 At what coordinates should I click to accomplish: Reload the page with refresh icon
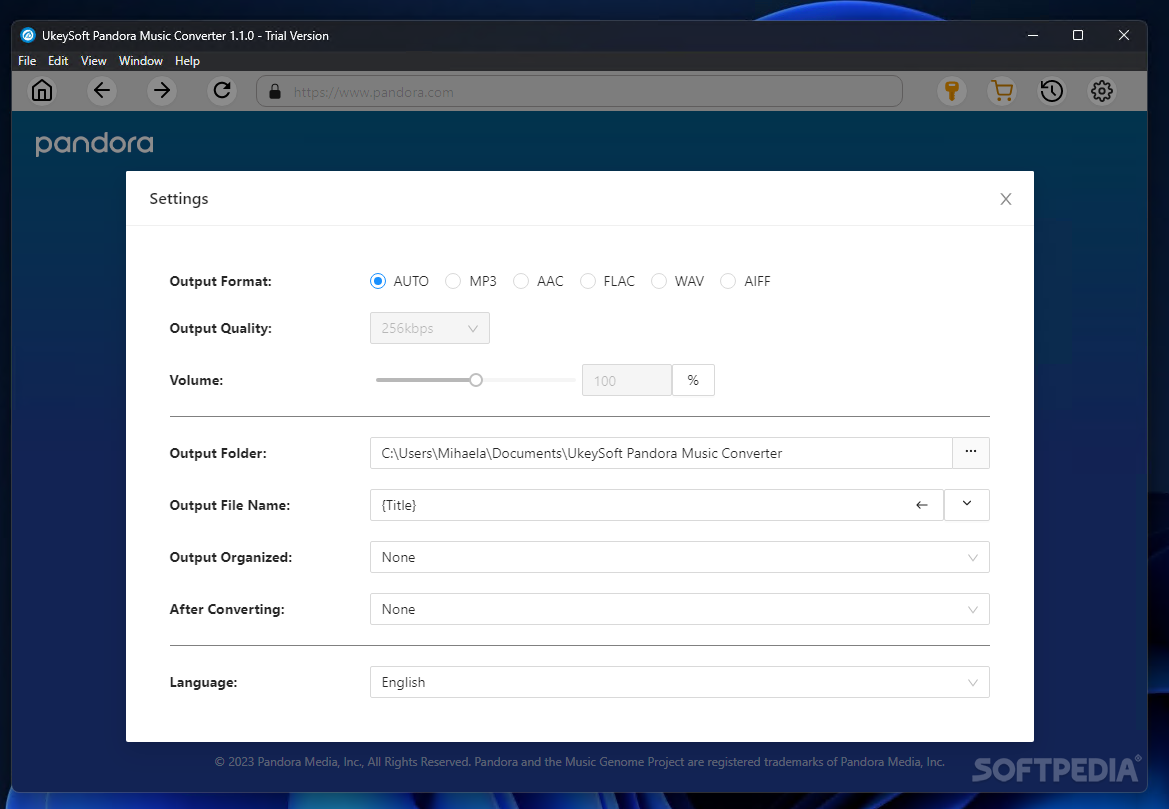[221, 91]
